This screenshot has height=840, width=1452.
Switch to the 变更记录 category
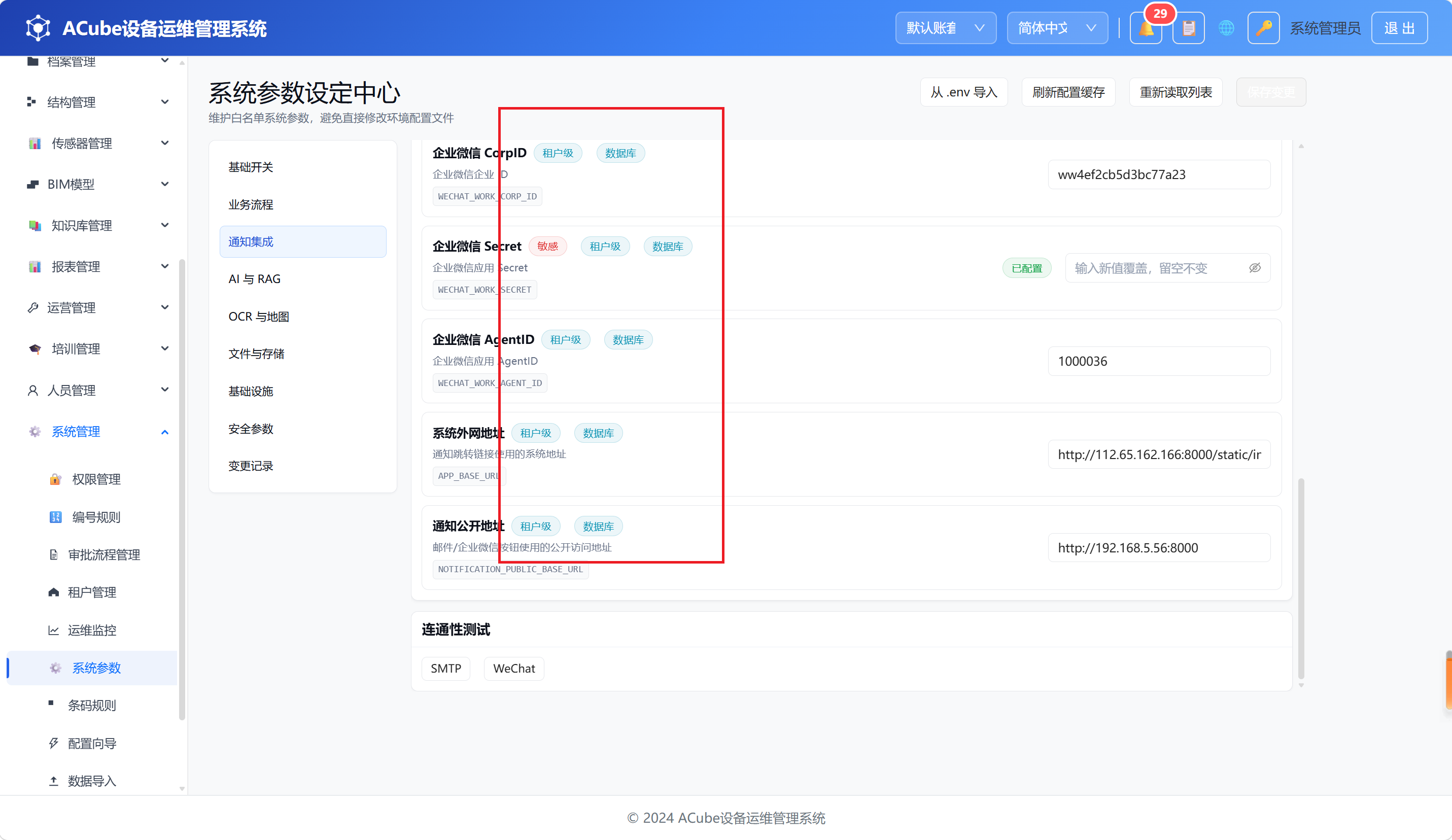(302, 466)
